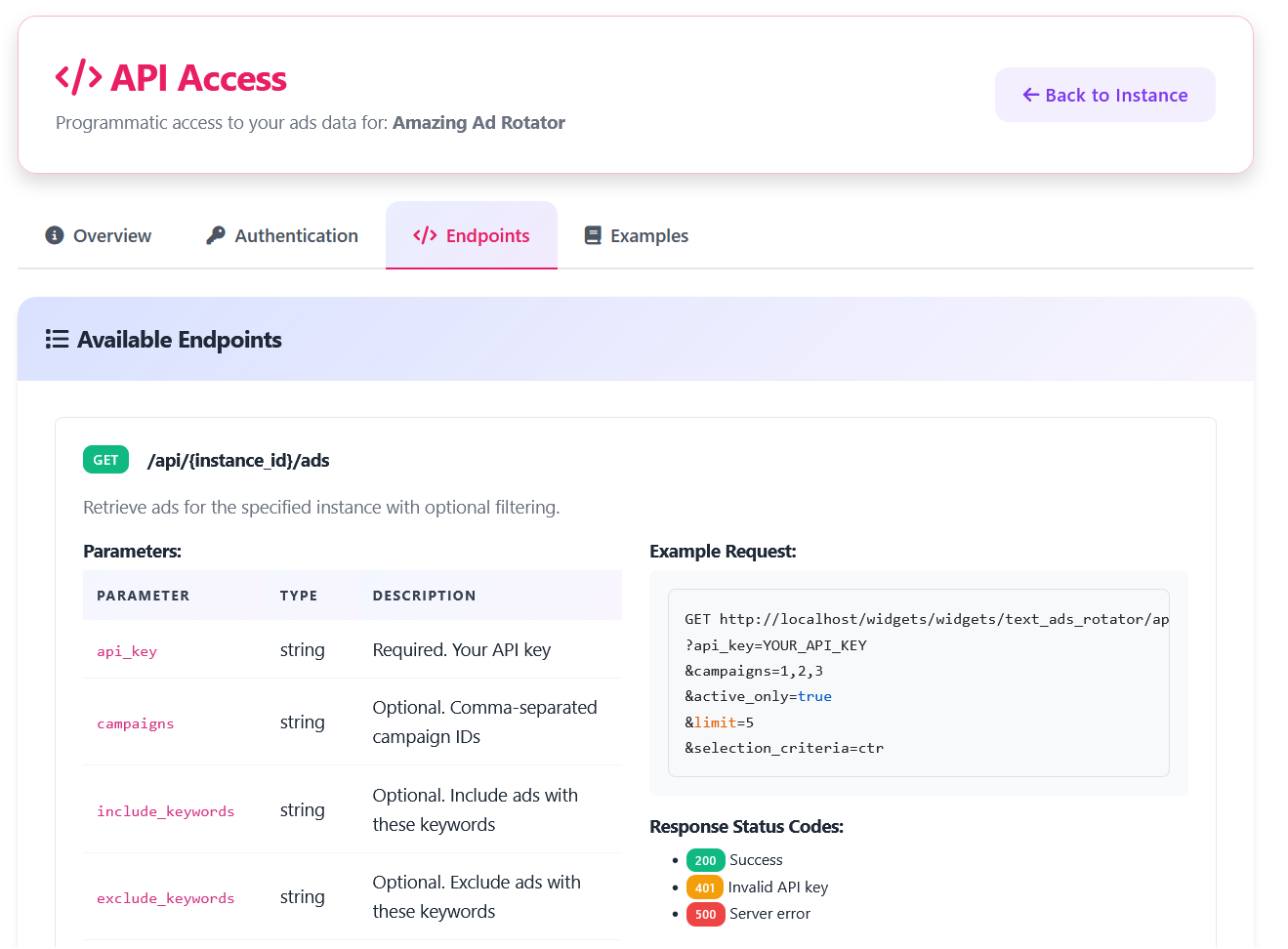
Task: Click the &limit=5 code line
Action: point(720,722)
